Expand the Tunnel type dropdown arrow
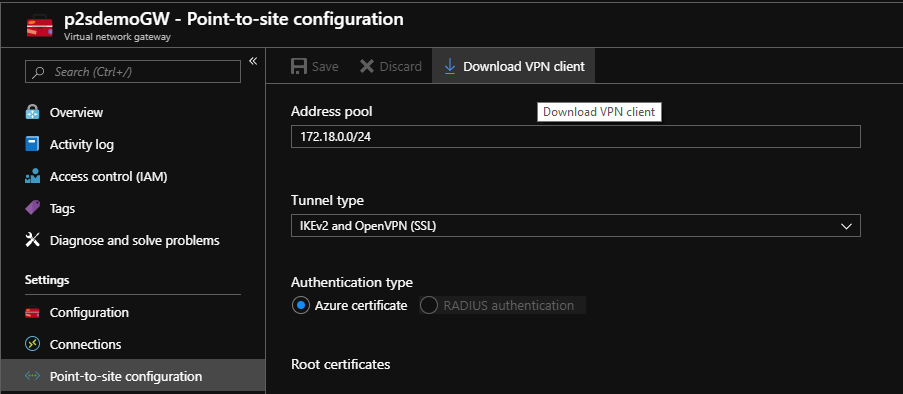 [846, 226]
